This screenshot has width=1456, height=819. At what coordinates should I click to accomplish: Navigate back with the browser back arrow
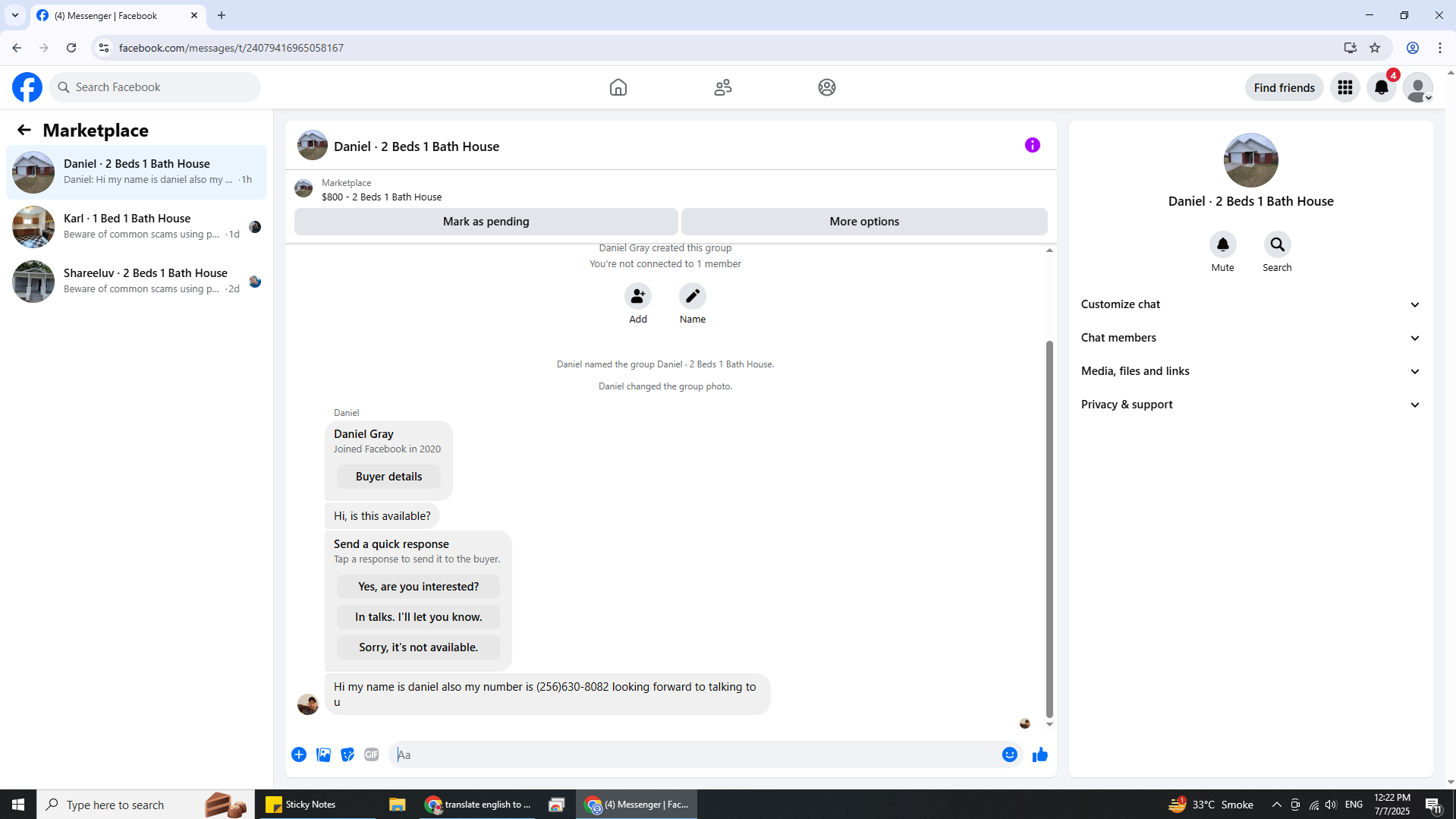pyautogui.click(x=17, y=48)
